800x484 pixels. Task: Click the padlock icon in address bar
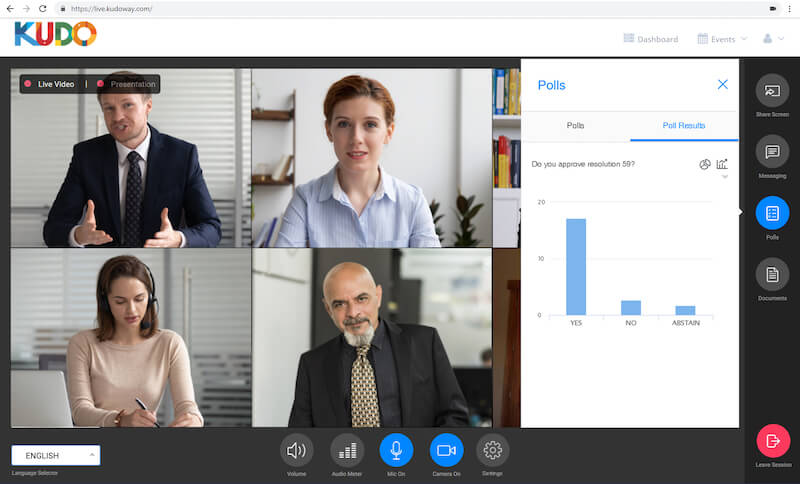(x=62, y=9)
